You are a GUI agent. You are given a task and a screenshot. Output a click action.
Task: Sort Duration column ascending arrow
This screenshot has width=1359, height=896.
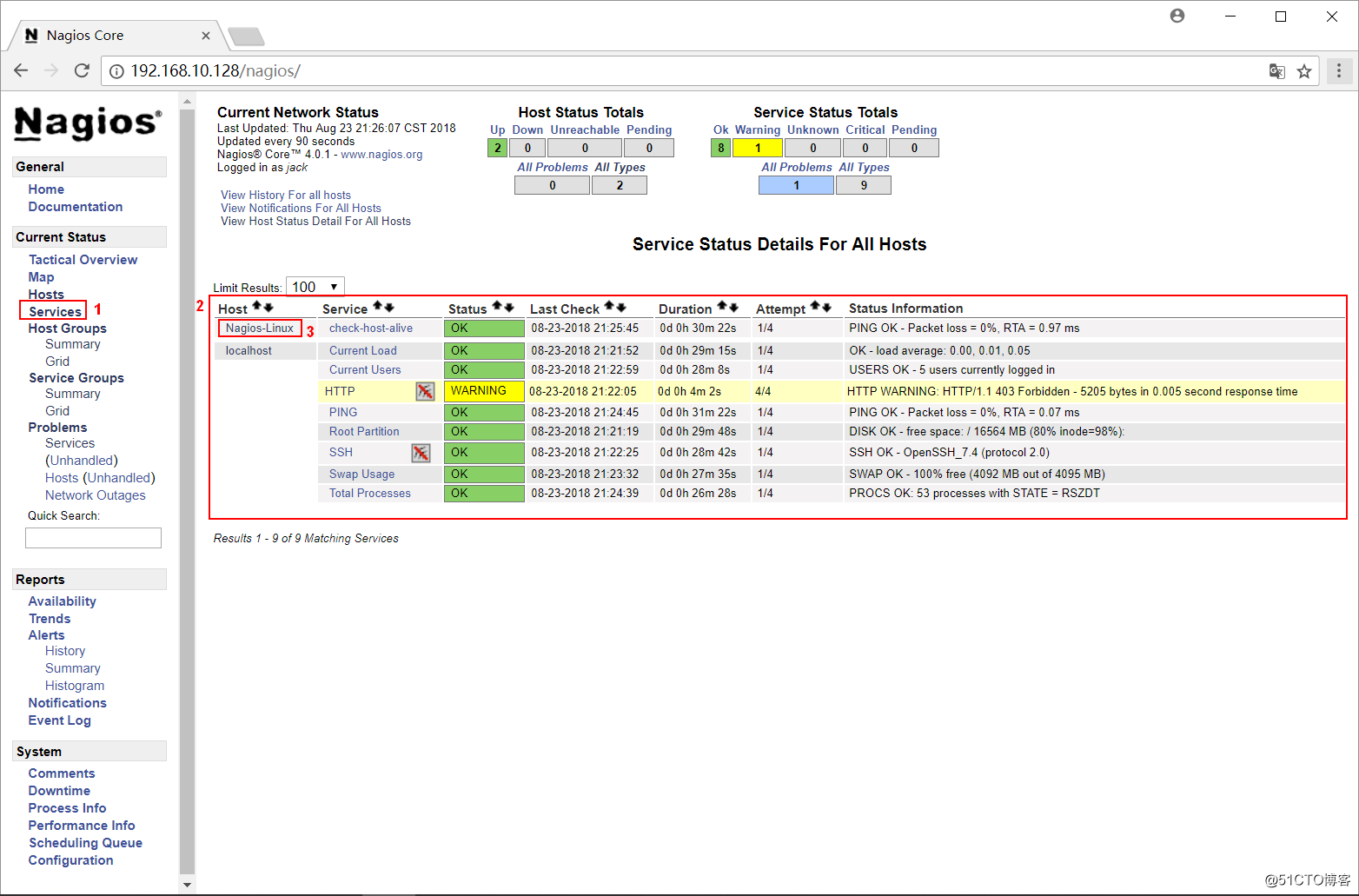(x=722, y=307)
